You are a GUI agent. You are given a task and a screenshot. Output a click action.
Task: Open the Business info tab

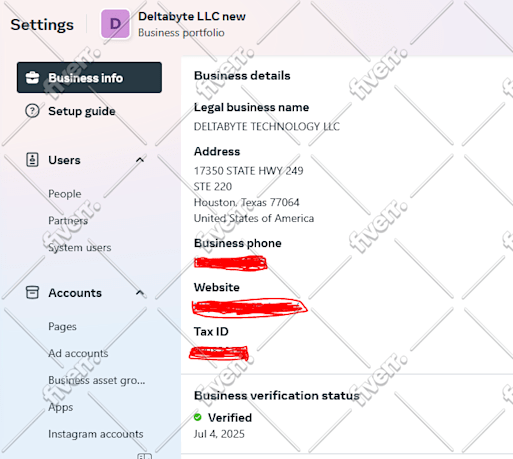click(89, 77)
